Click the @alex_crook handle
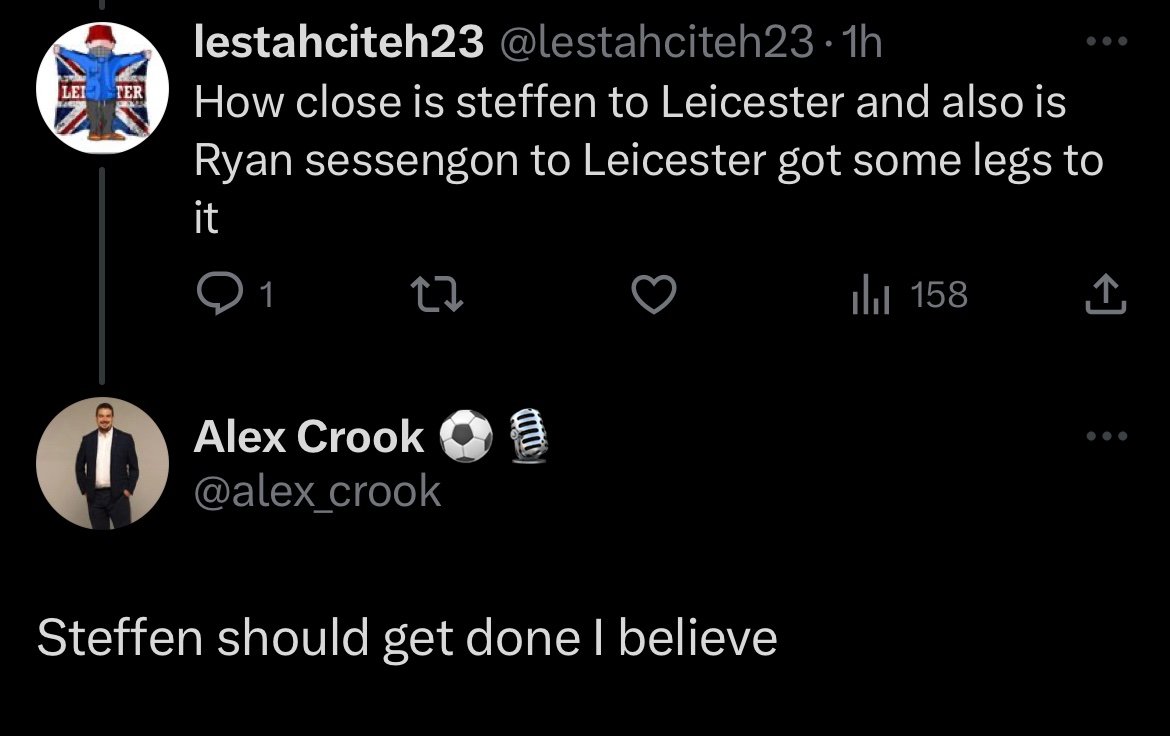This screenshot has width=1170, height=736. (x=317, y=492)
